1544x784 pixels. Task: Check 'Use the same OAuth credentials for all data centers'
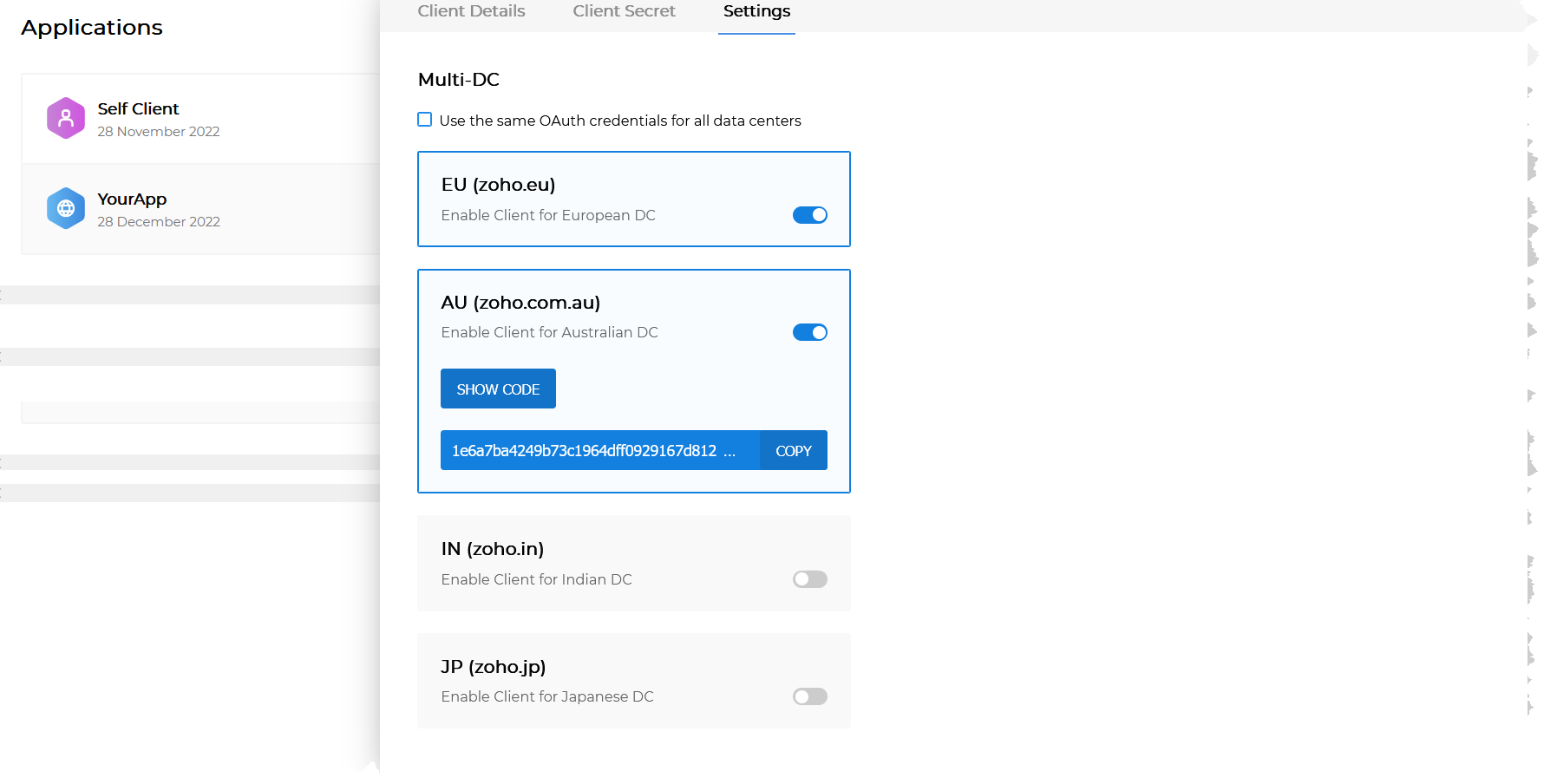(424, 120)
